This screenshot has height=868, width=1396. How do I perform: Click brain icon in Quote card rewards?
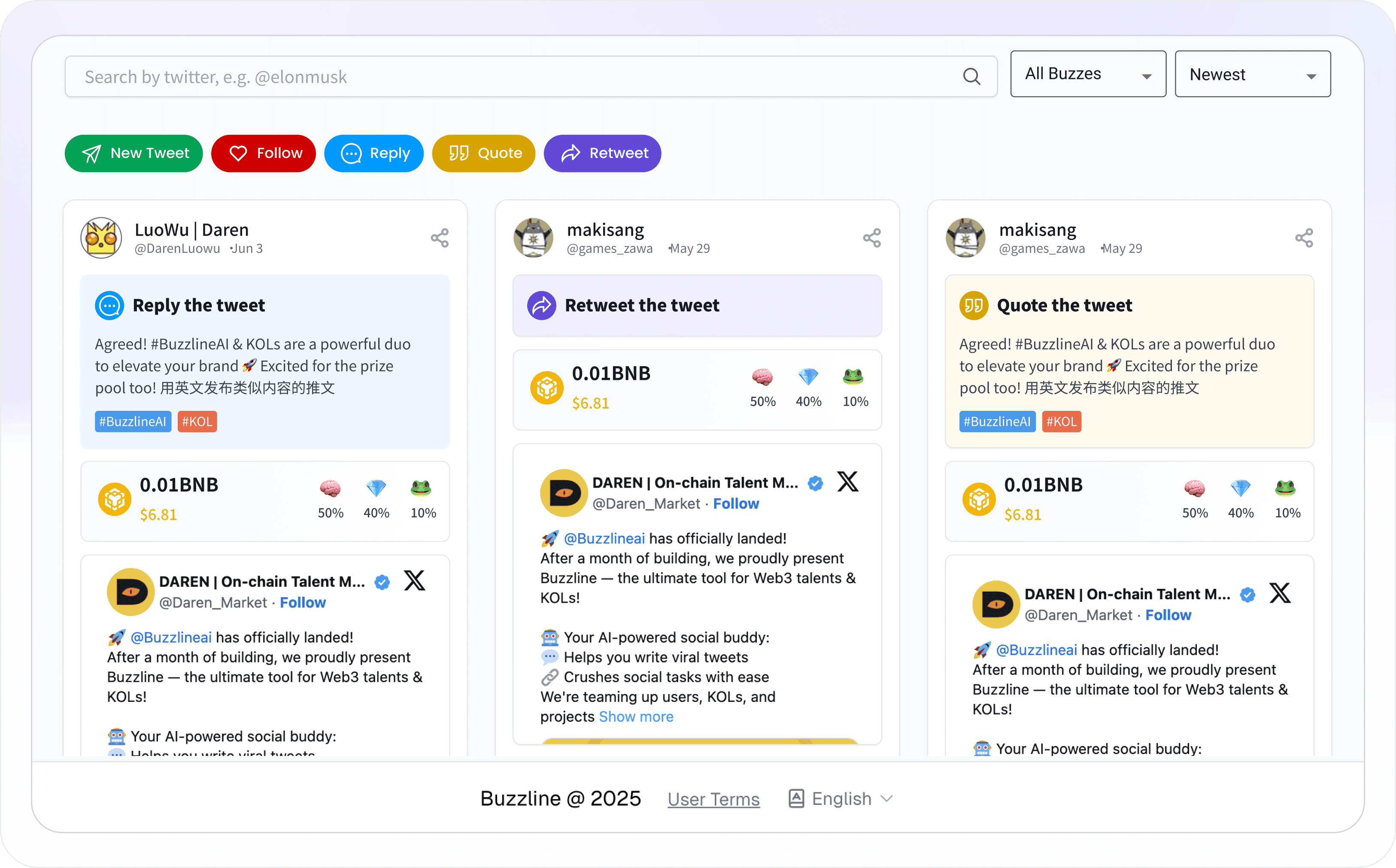pyautogui.click(x=1195, y=489)
